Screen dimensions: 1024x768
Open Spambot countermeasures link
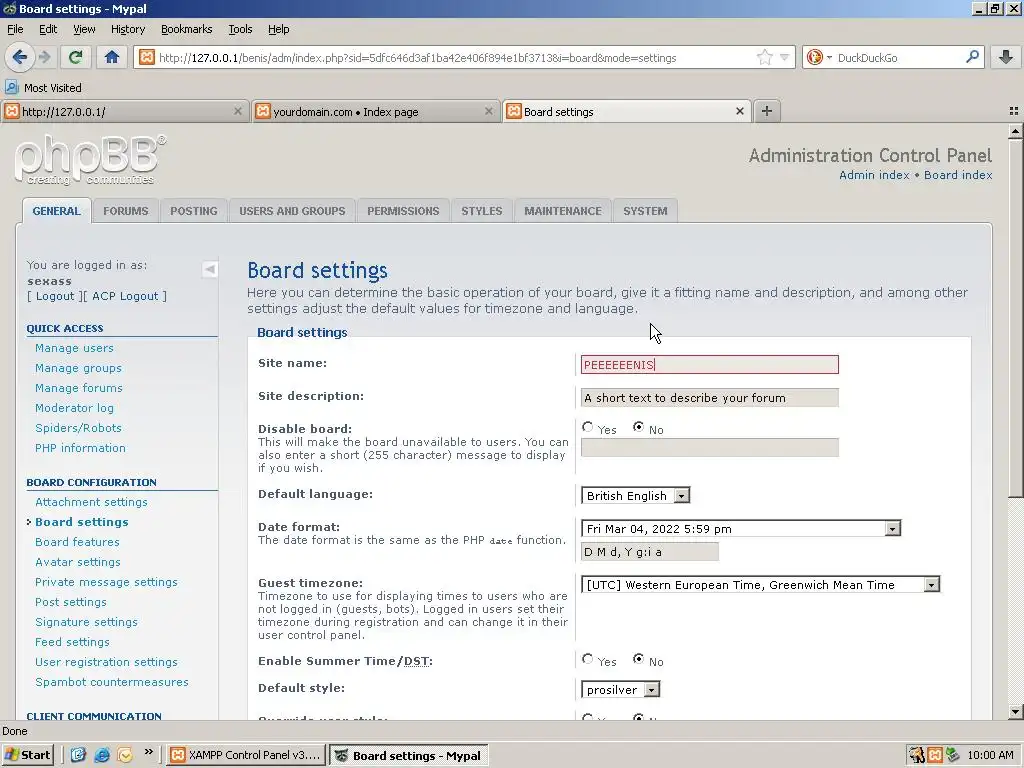point(112,682)
